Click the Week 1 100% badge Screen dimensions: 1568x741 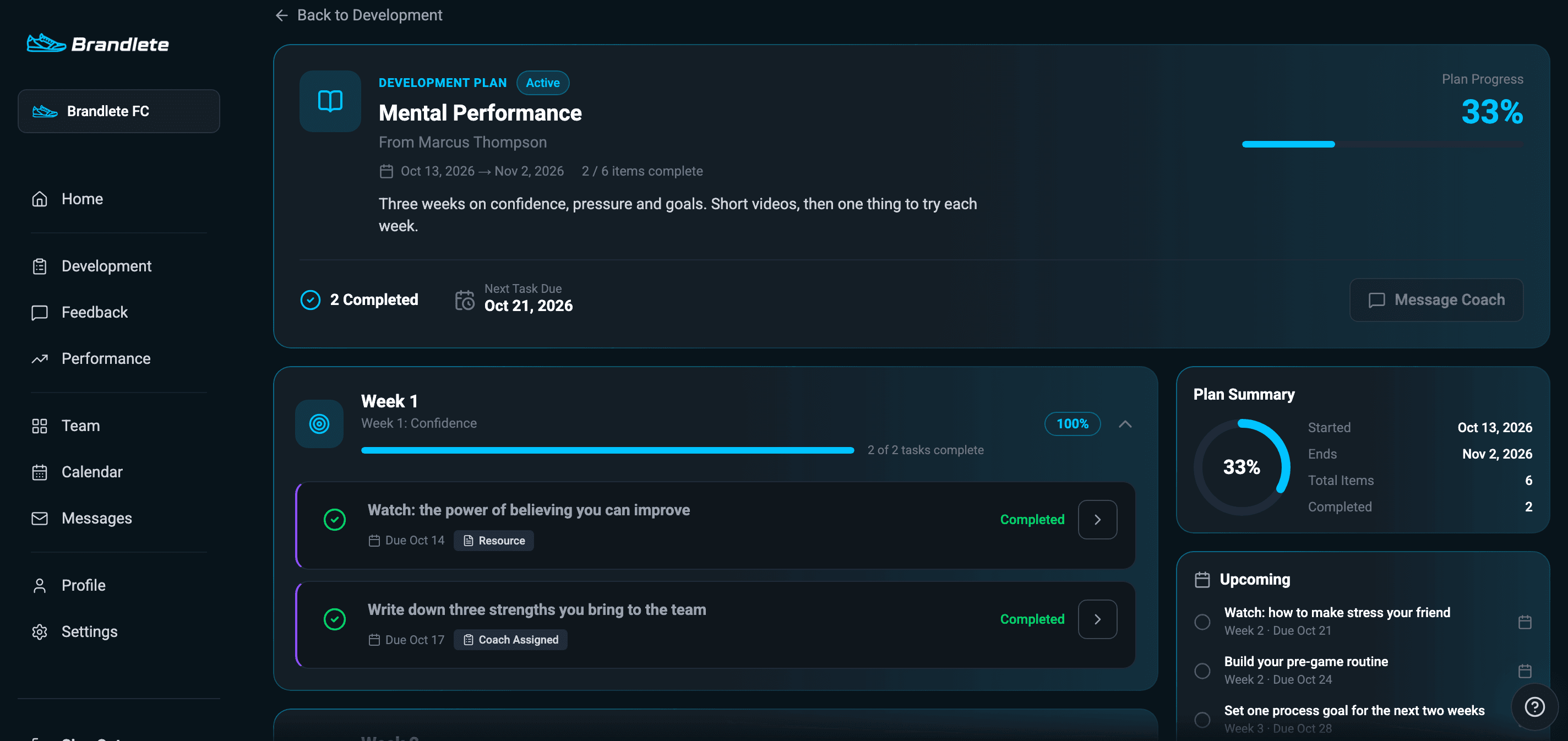point(1072,424)
